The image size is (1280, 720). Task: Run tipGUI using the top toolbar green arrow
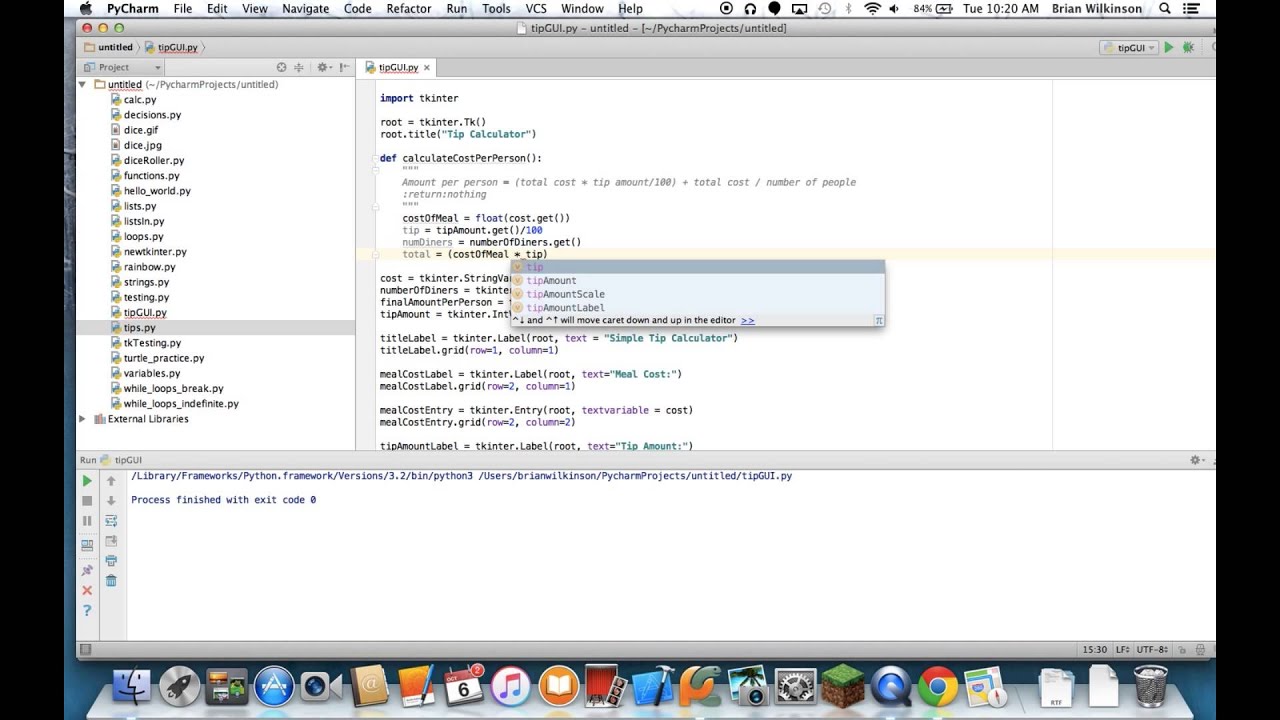click(1168, 47)
